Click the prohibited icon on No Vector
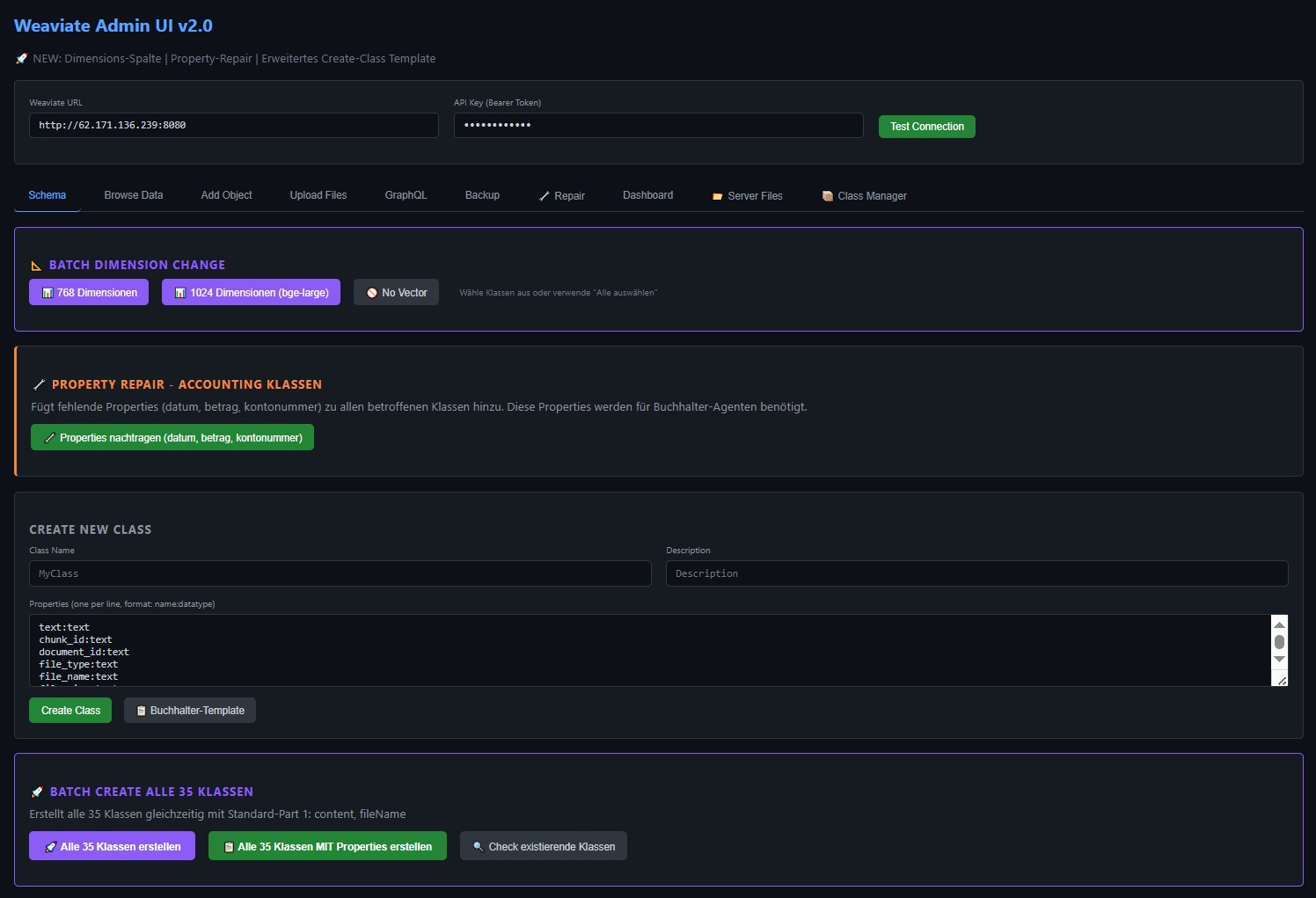Screen dimensions: 1316x898 point(372,293)
